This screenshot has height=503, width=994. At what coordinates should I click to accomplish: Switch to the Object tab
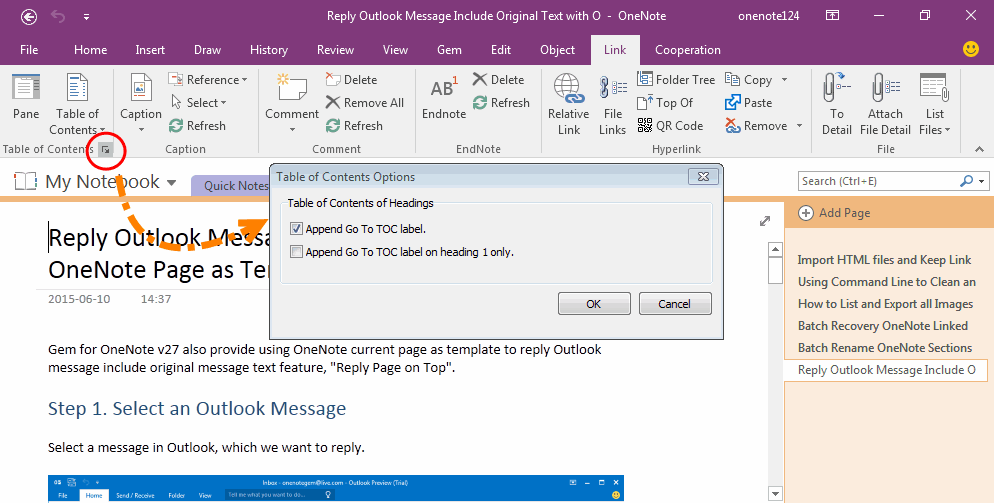(558, 49)
